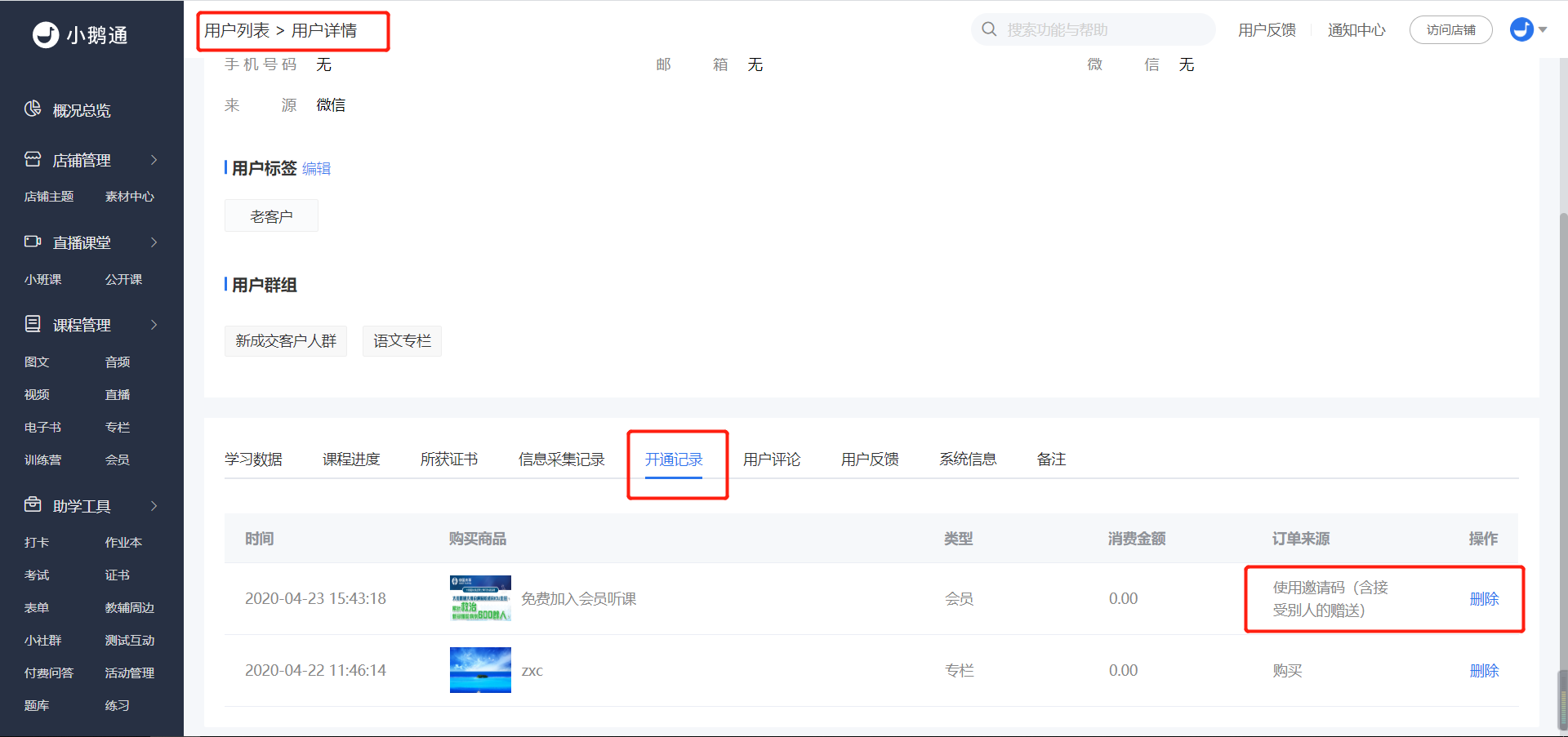Screen dimensions: 1568x737
Task: Open the 用户评论 tab
Action: tap(772, 460)
